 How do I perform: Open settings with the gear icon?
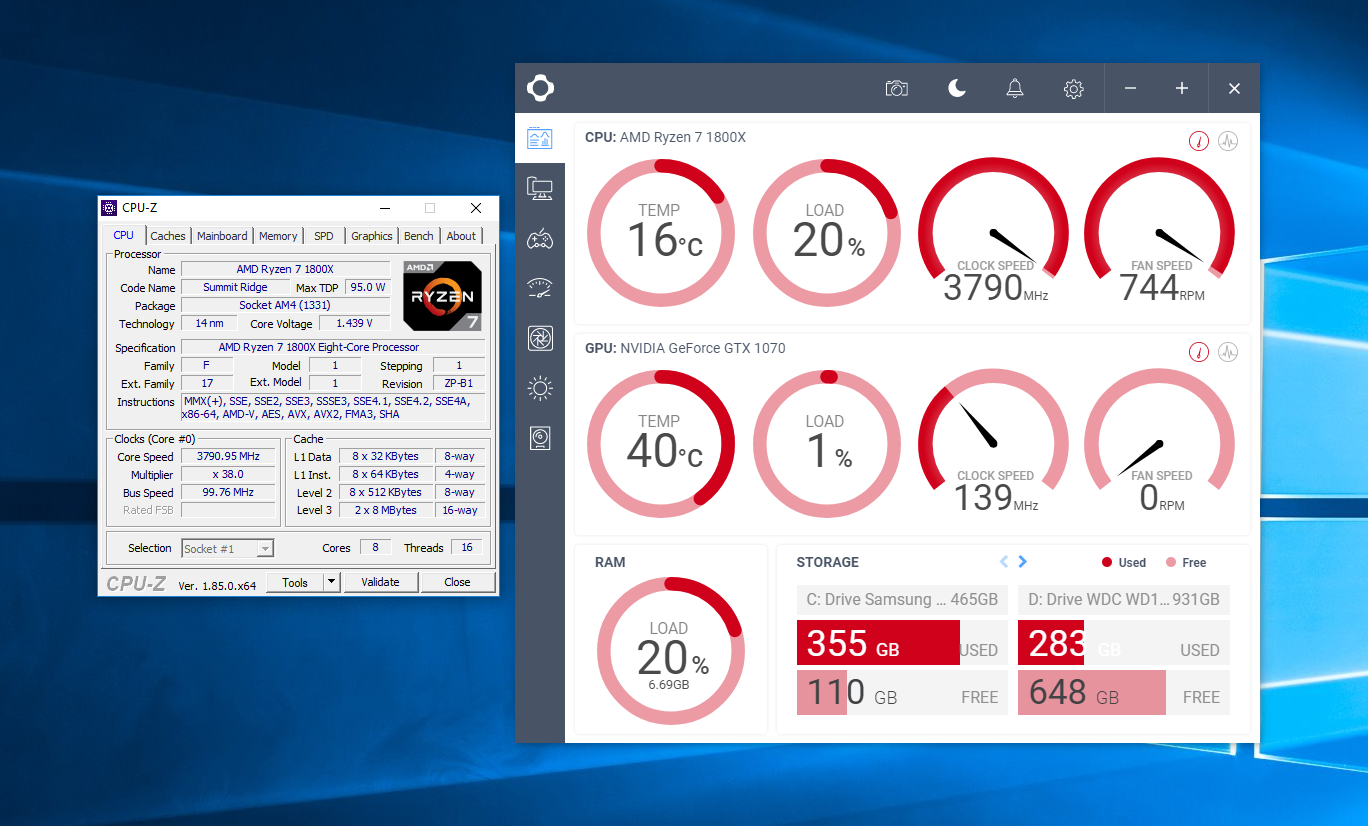[x=1074, y=89]
